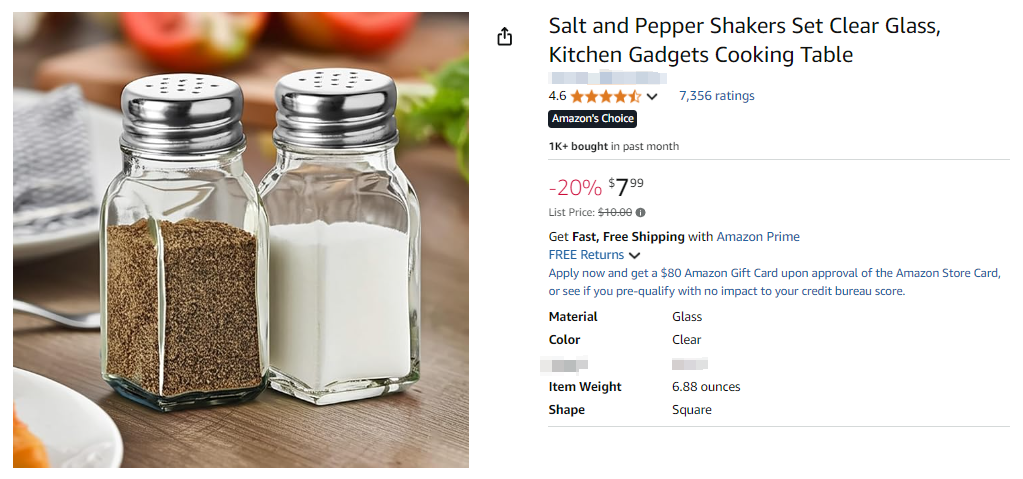Click the Material value Glass

click(687, 317)
